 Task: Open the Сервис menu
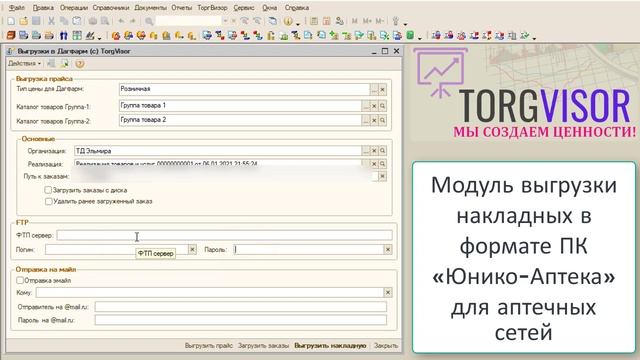pos(244,8)
